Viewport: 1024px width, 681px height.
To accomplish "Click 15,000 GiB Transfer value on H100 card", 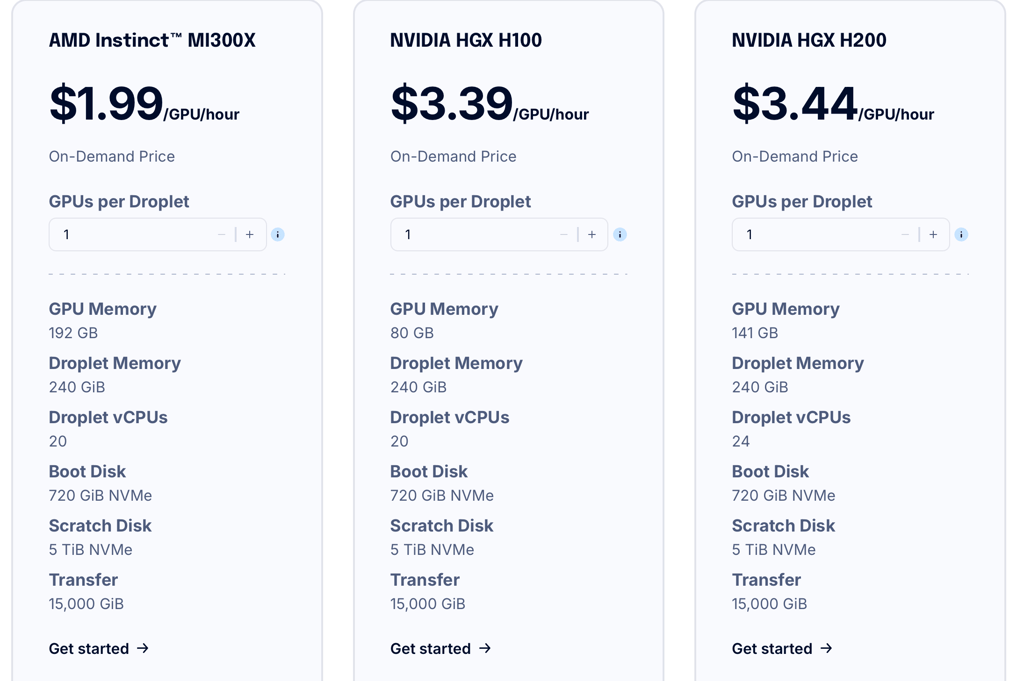I will click(x=428, y=604).
